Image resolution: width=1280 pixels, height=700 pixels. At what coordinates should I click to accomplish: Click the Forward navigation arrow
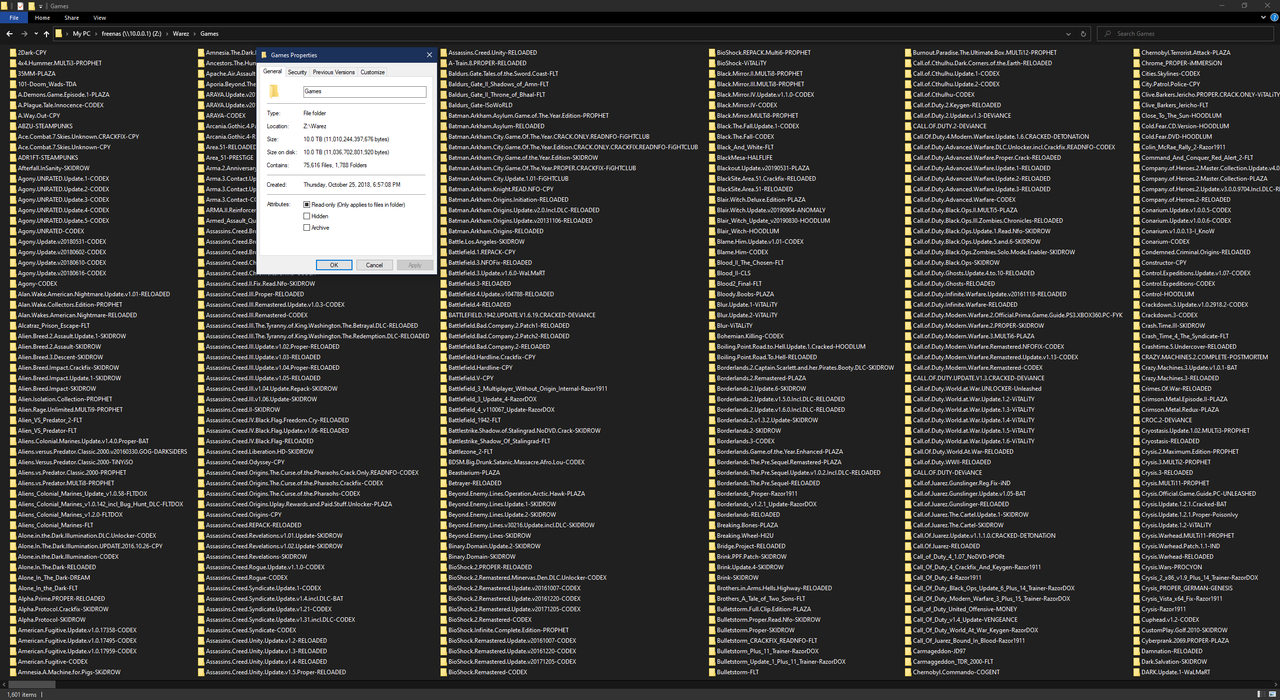[x=23, y=33]
